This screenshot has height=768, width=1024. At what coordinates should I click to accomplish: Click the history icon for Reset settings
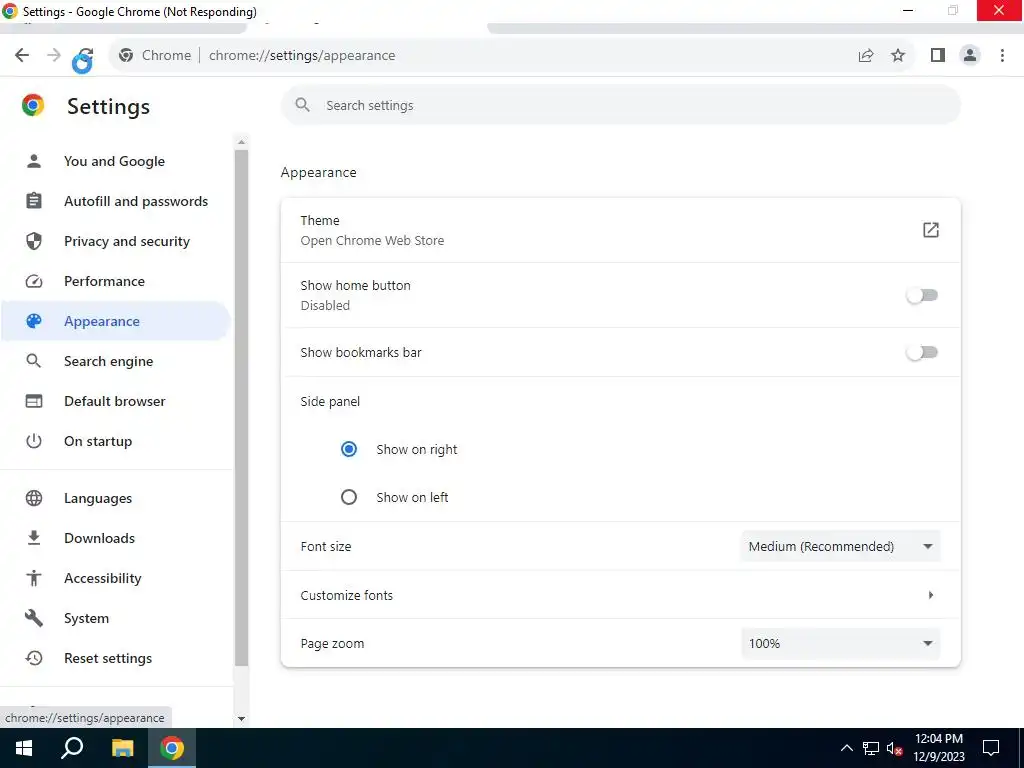[34, 658]
